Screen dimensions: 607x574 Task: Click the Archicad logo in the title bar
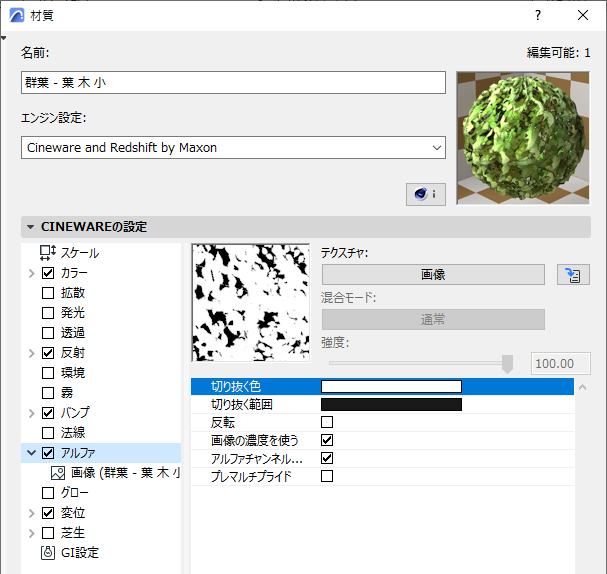coord(17,15)
